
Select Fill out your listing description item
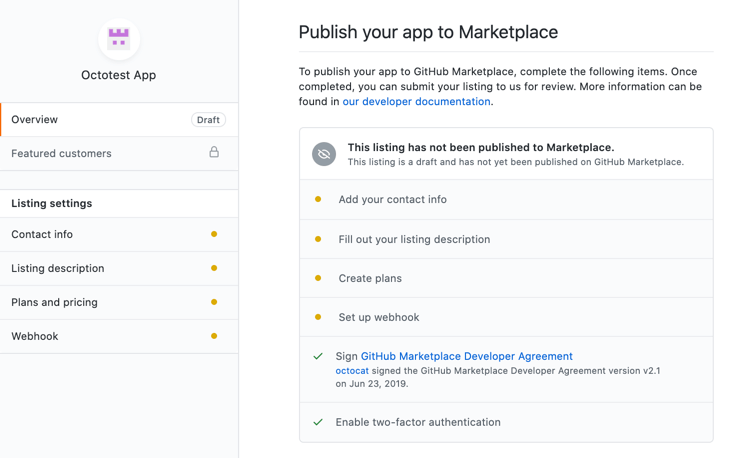(507, 239)
